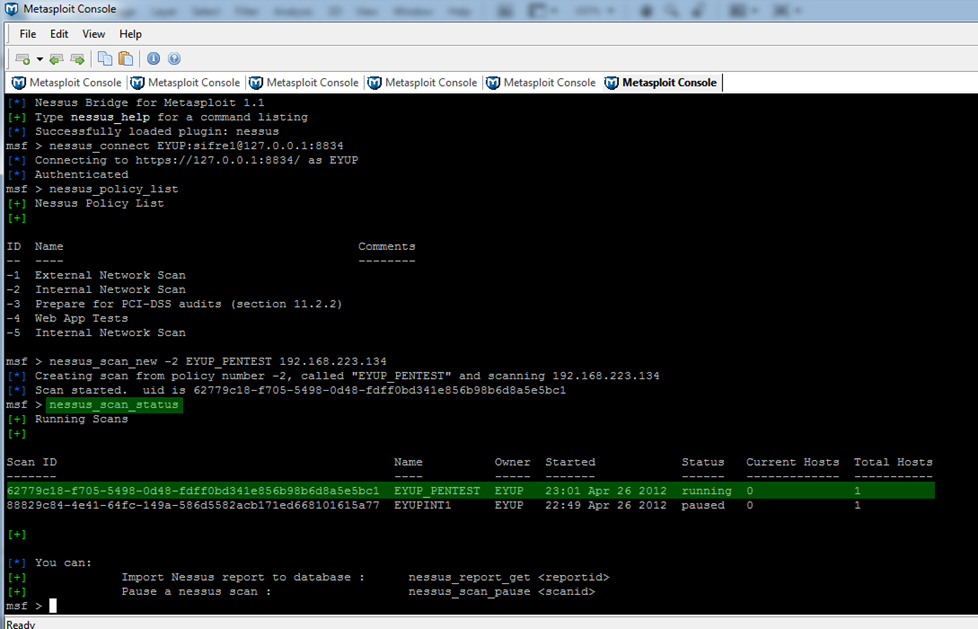Click the 'Scan ID' column header
This screenshot has height=629, width=978.
(32, 462)
